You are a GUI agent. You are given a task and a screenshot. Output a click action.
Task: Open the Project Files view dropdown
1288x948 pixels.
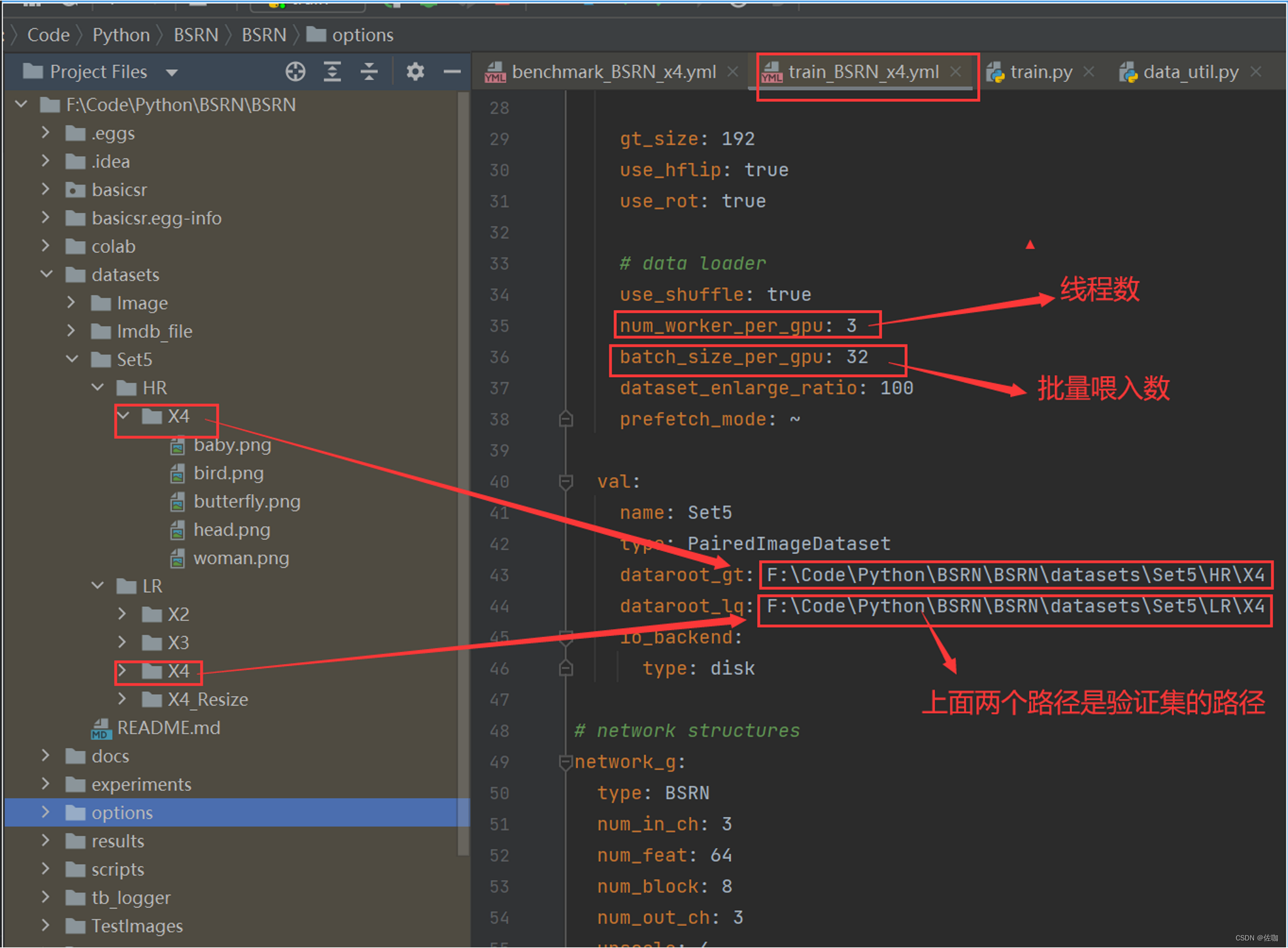pyautogui.click(x=172, y=72)
